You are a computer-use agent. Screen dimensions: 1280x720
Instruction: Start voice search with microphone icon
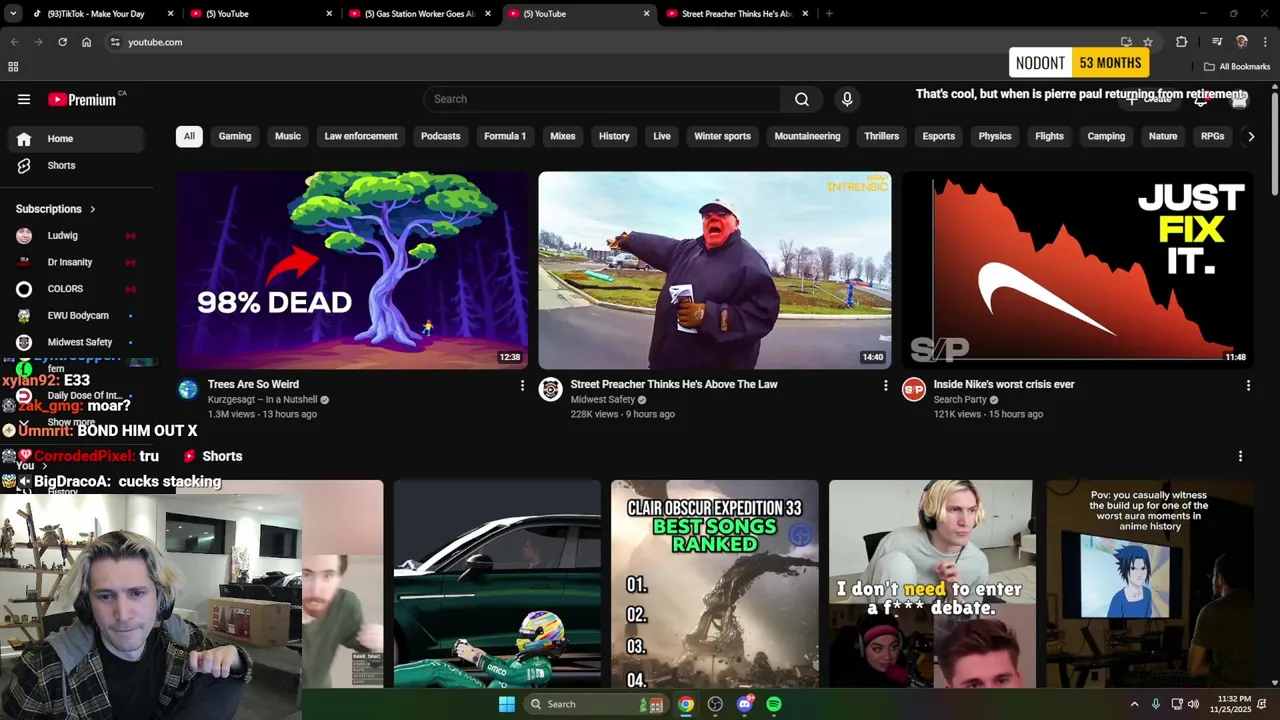click(x=847, y=99)
